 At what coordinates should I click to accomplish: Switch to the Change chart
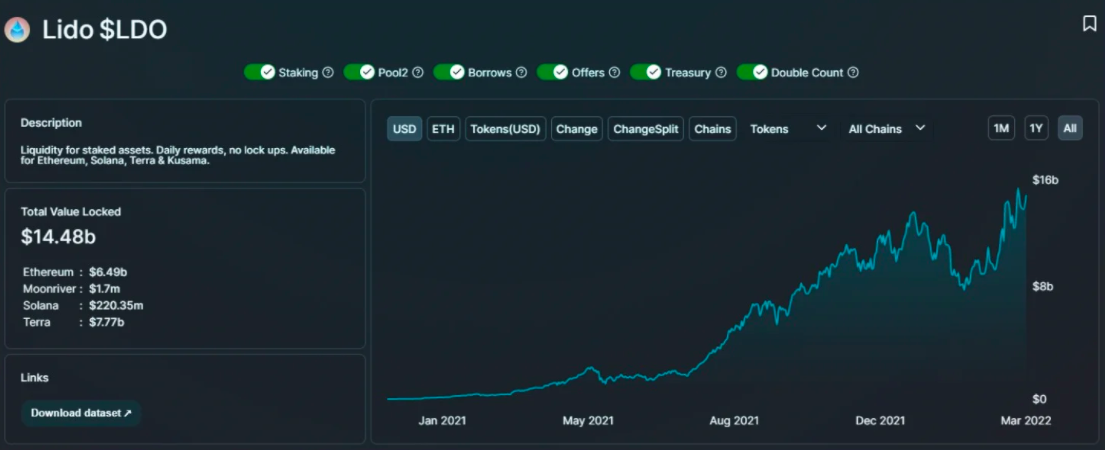(576, 129)
